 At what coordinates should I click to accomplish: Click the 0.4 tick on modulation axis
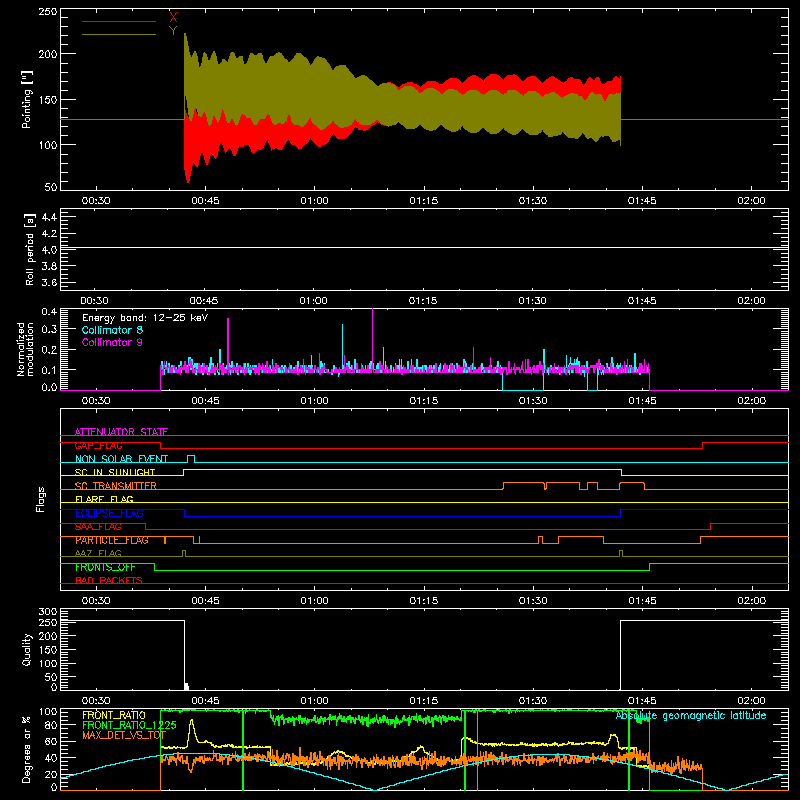[x=49, y=311]
